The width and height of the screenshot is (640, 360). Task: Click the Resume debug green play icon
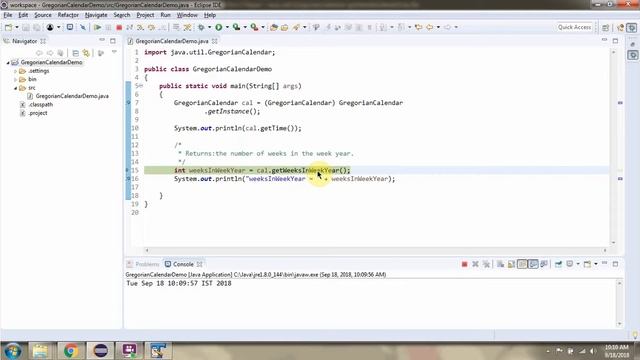point(97,27)
